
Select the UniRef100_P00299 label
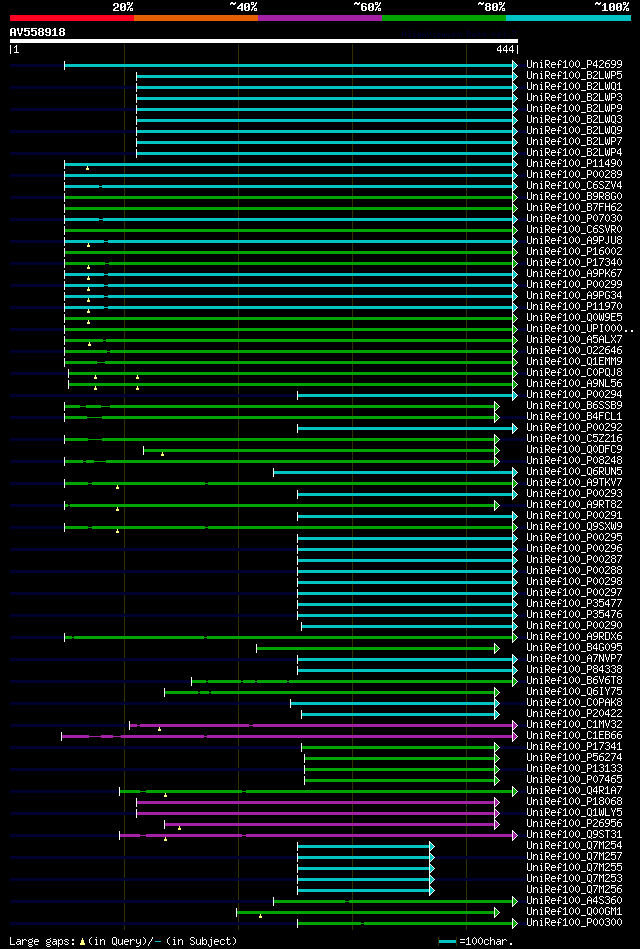tap(575, 284)
